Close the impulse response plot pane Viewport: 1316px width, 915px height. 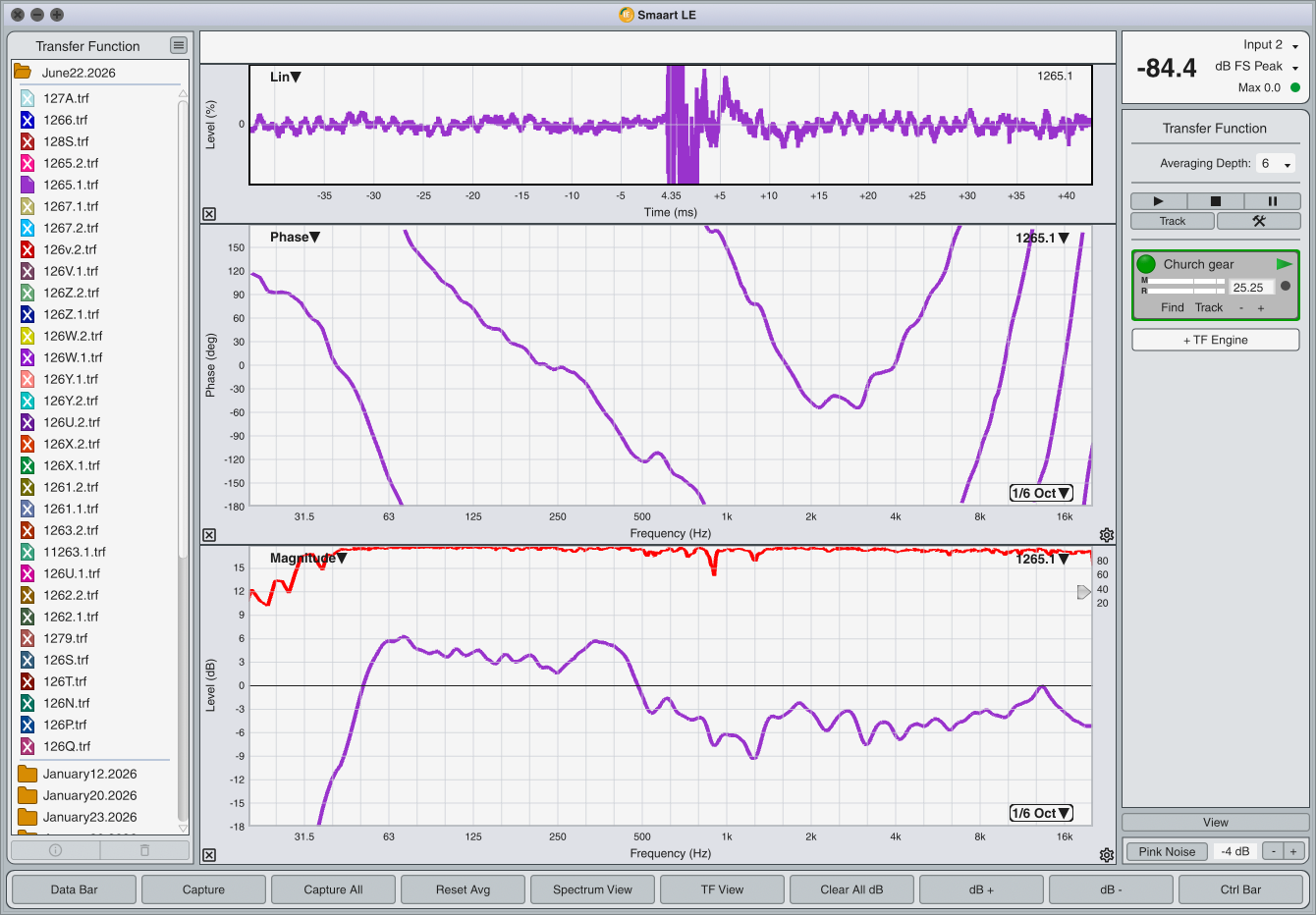pos(209,214)
